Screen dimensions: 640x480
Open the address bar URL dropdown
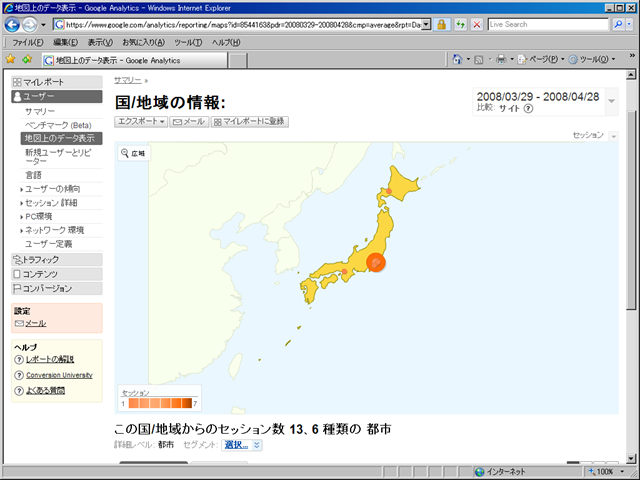426,25
